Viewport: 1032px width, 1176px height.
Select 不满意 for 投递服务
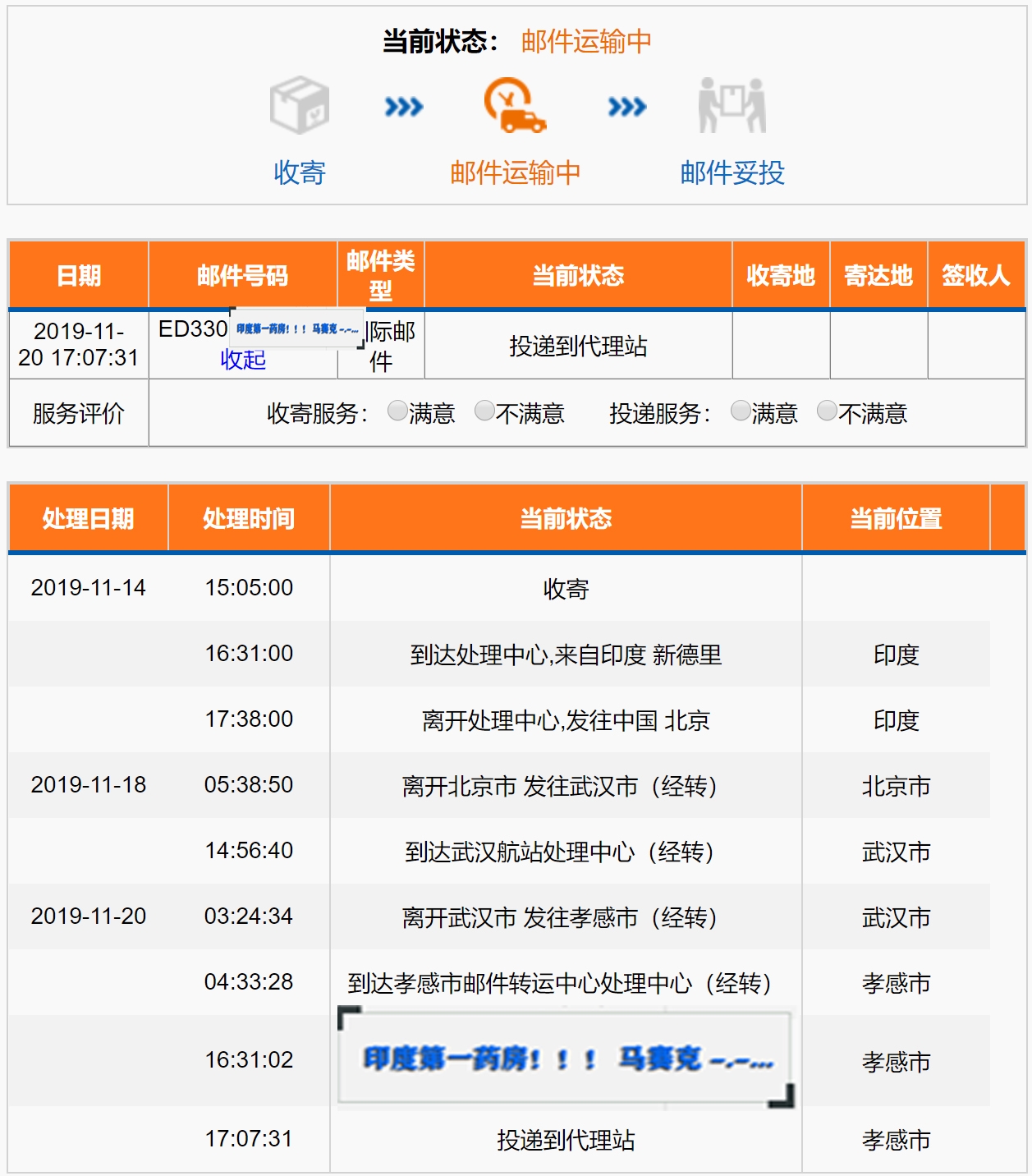[828, 411]
